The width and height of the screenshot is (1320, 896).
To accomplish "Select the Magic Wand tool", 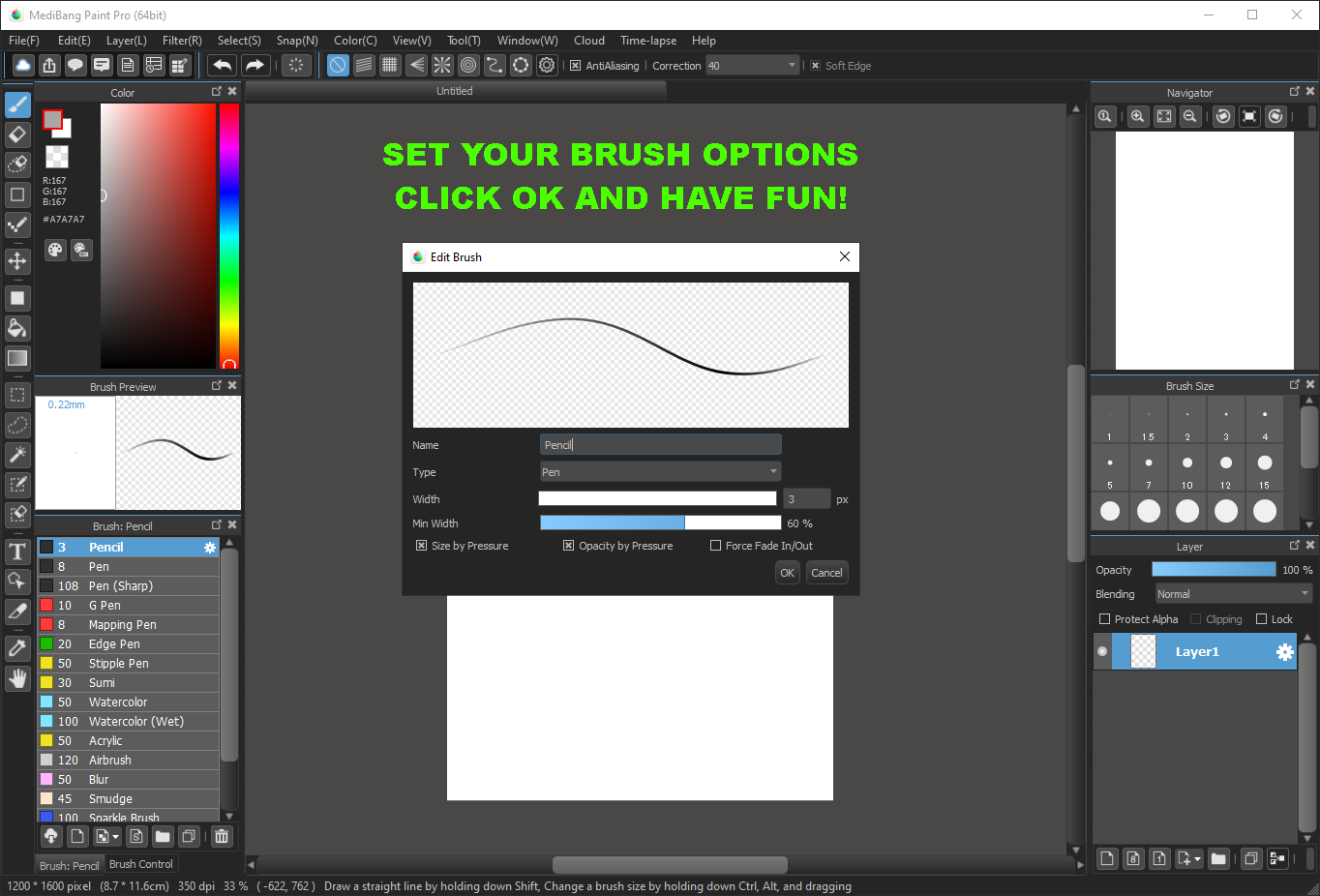I will pyautogui.click(x=17, y=455).
